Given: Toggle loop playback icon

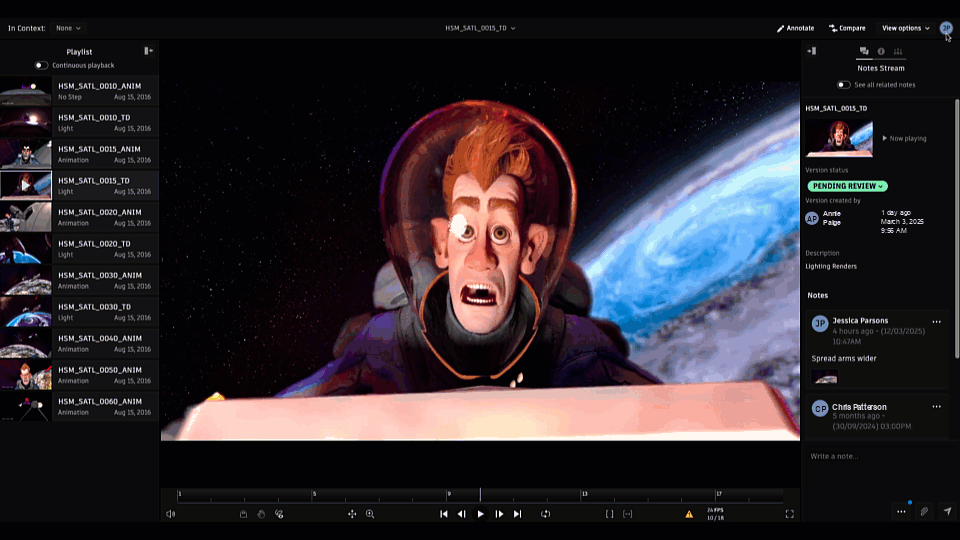Looking at the screenshot, I should pos(546,514).
